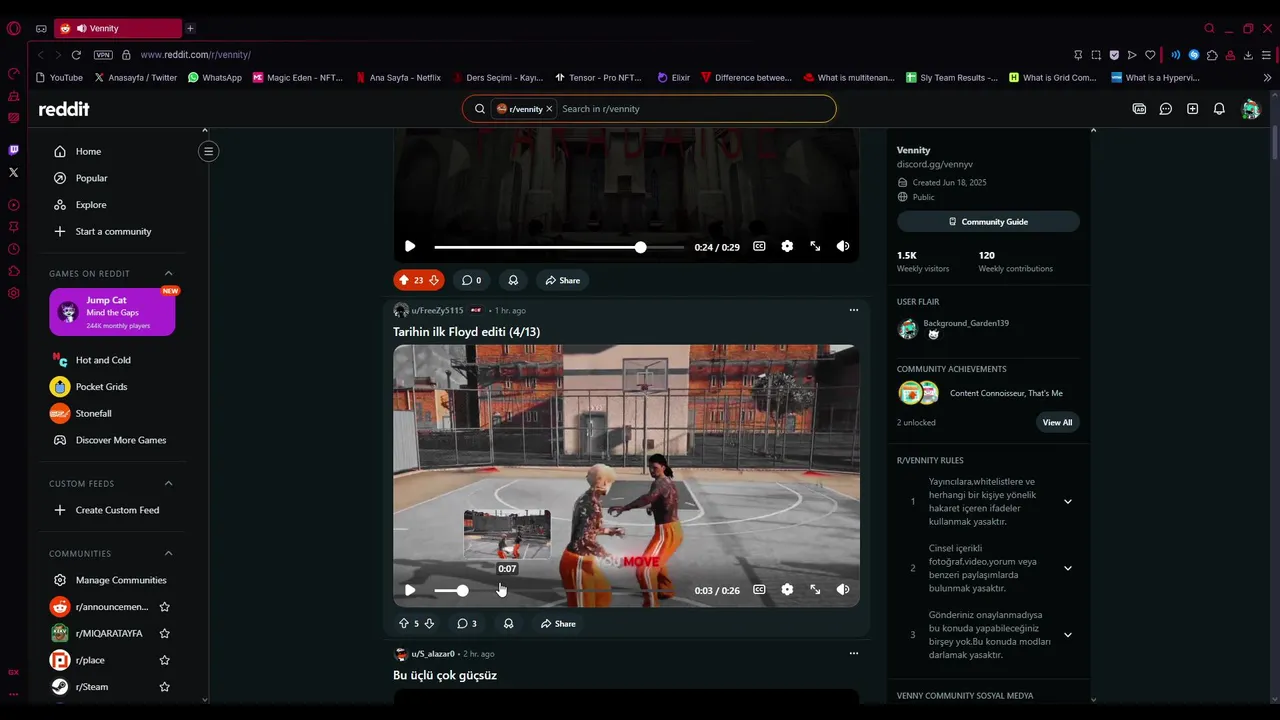This screenshot has height=720, width=1280.
Task: Open the more options menu on the S_alazar0 post
Action: click(x=853, y=653)
